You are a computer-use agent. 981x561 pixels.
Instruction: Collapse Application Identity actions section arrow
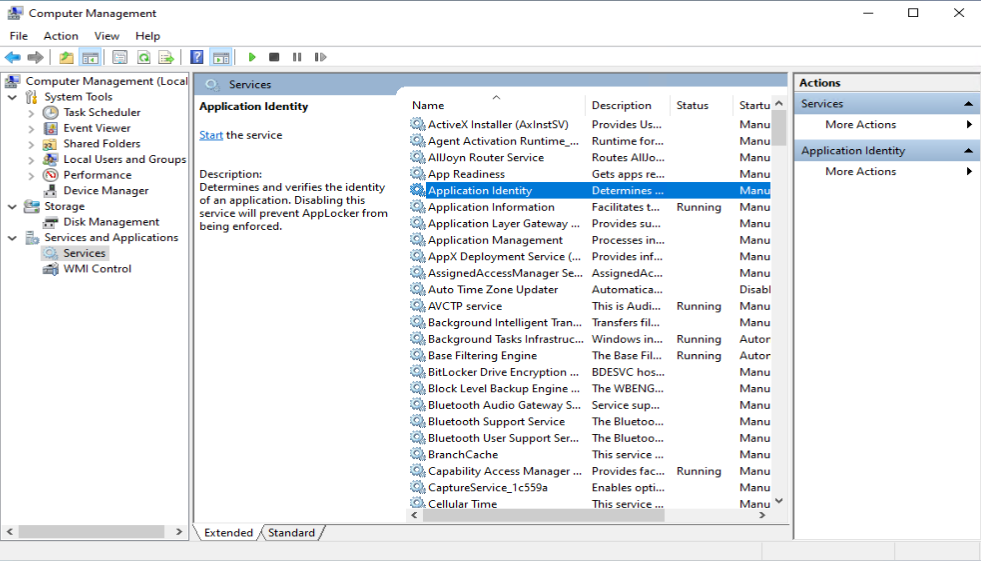968,151
